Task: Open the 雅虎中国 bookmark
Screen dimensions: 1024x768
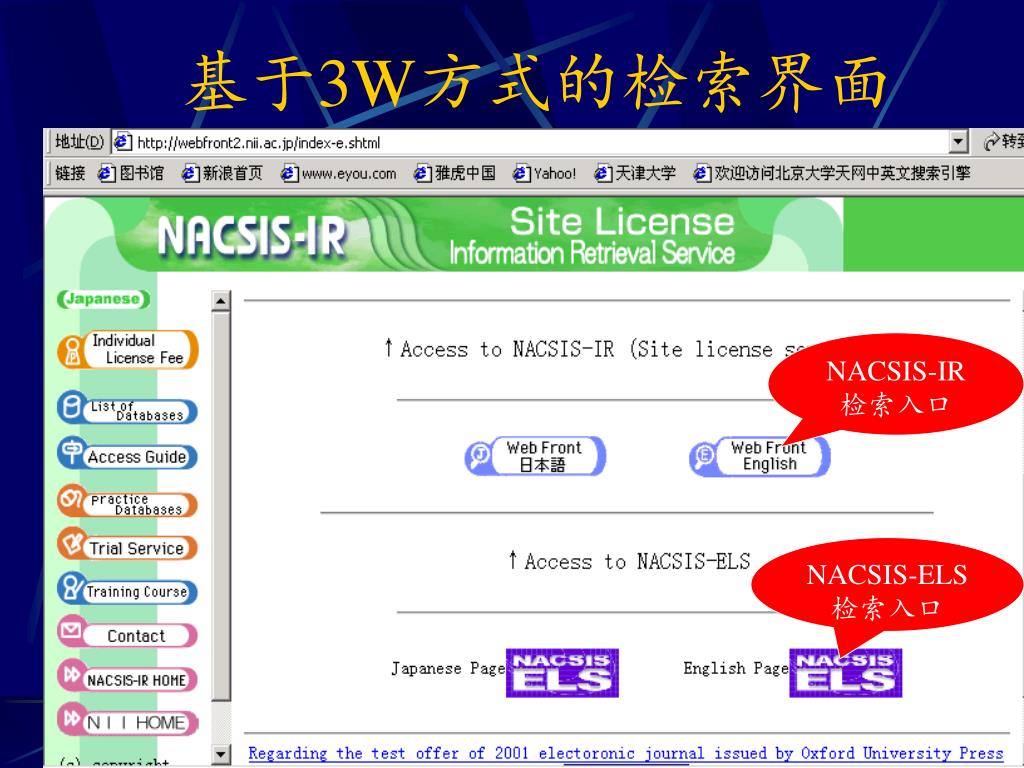Action: tap(455, 173)
